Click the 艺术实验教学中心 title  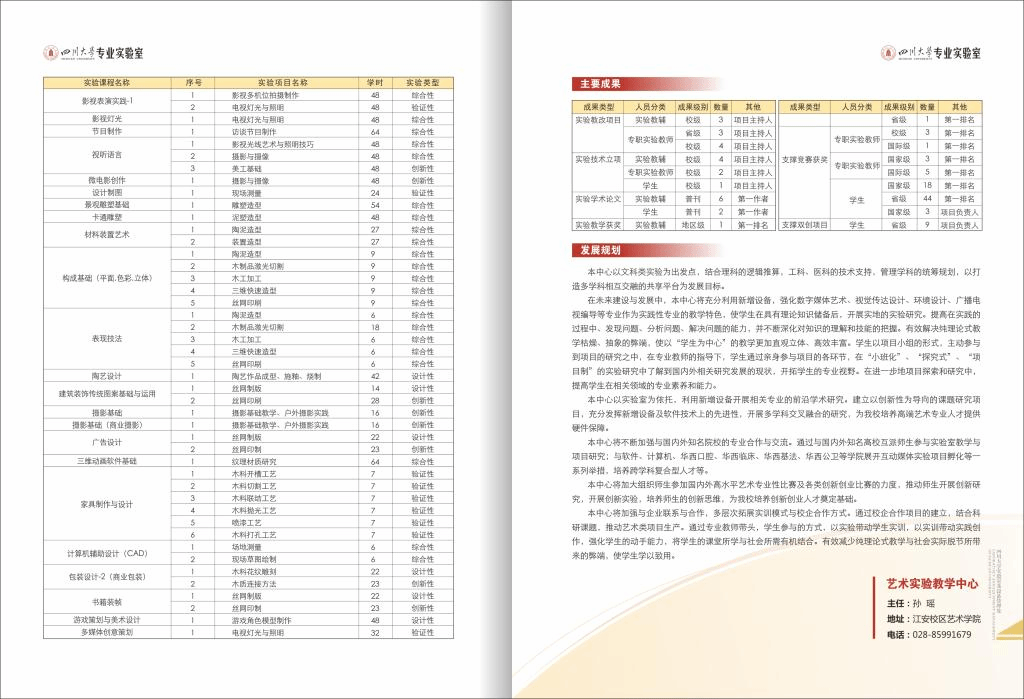pyautogui.click(x=932, y=584)
